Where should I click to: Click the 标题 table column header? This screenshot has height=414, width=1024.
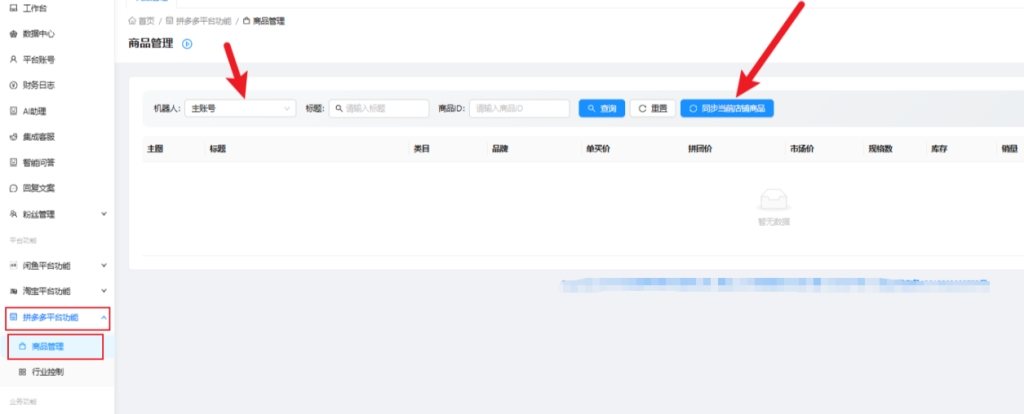217,149
